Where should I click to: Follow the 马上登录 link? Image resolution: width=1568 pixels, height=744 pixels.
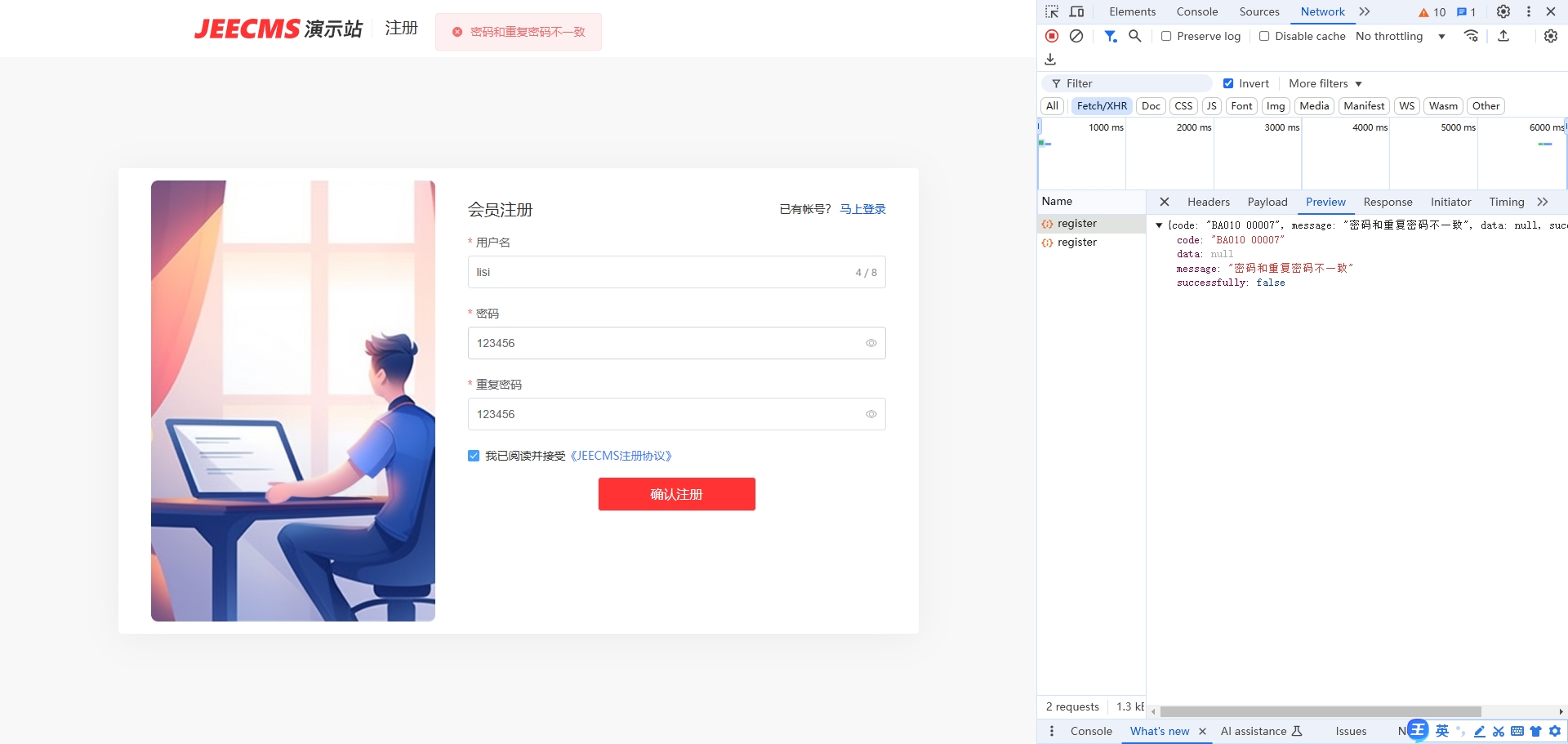[863, 209]
